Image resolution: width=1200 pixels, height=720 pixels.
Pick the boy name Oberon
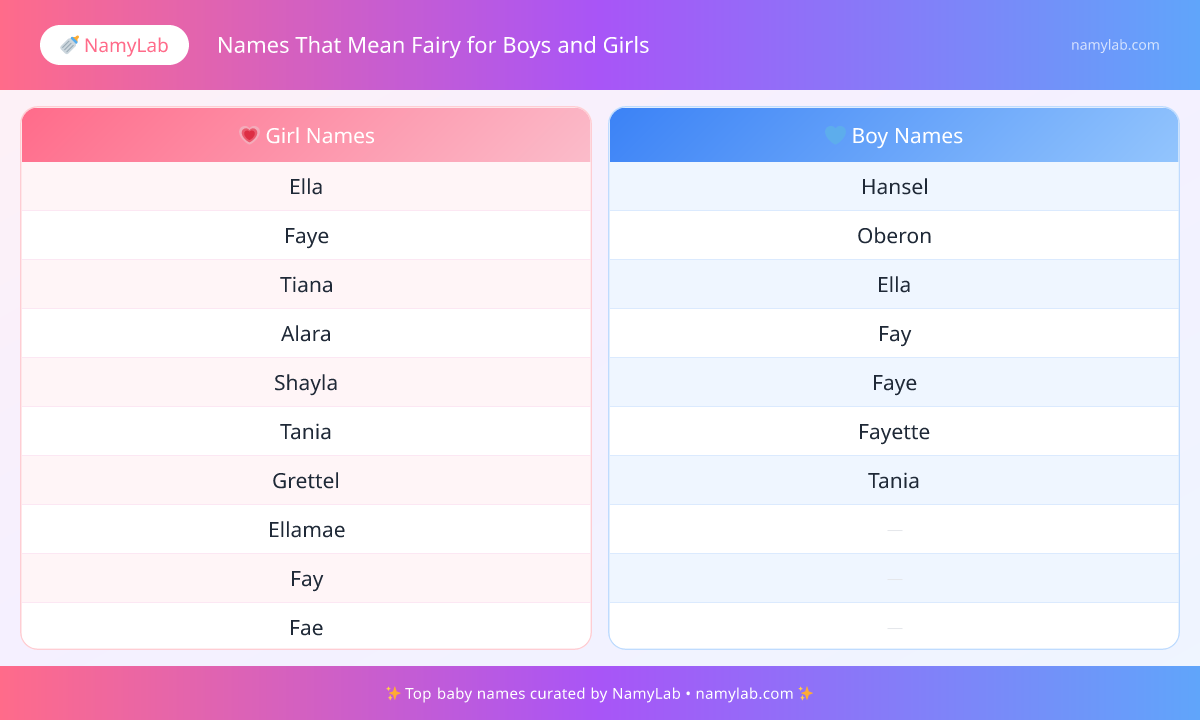(894, 236)
